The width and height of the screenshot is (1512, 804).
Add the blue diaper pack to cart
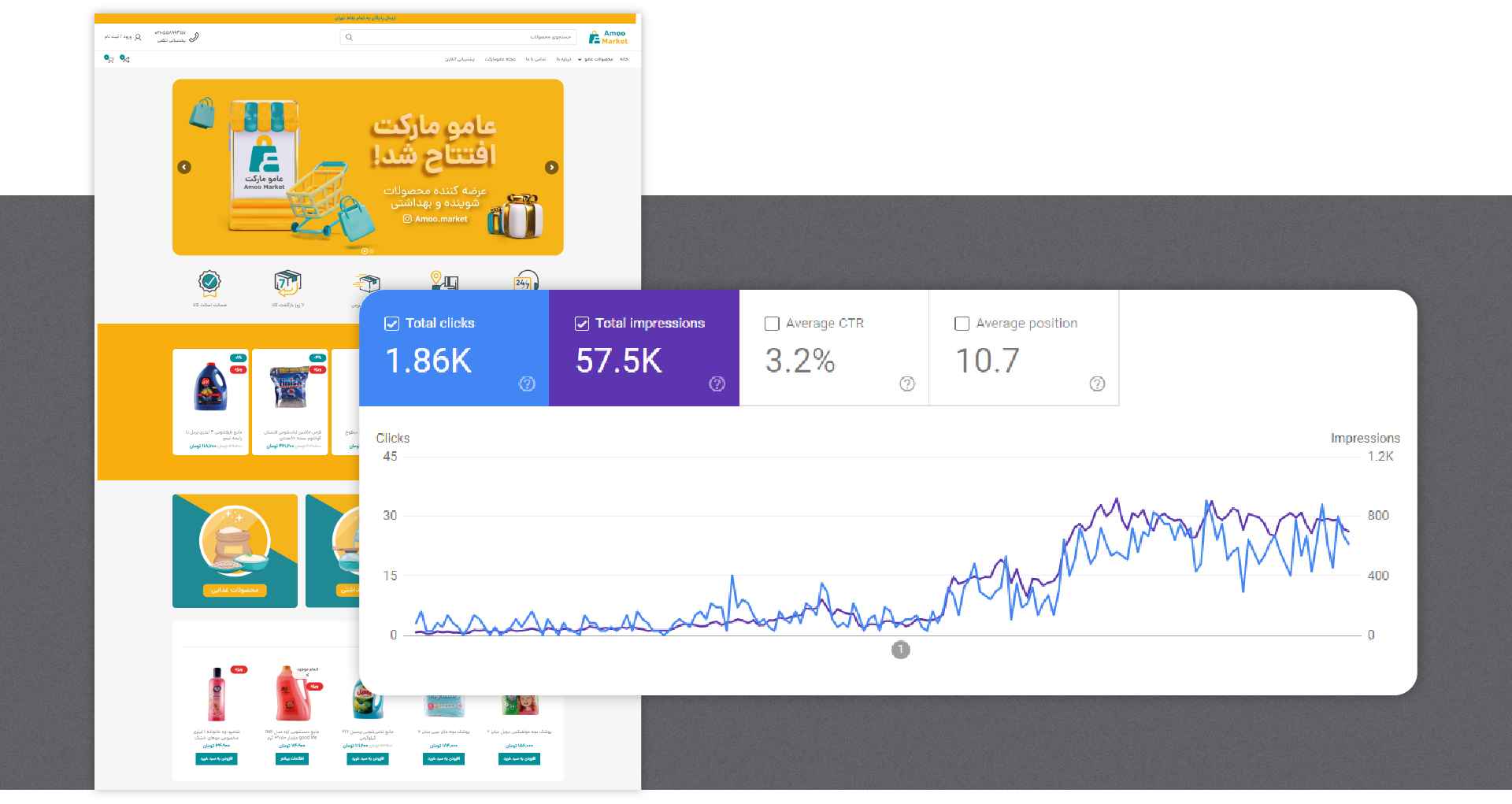pyautogui.click(x=443, y=758)
